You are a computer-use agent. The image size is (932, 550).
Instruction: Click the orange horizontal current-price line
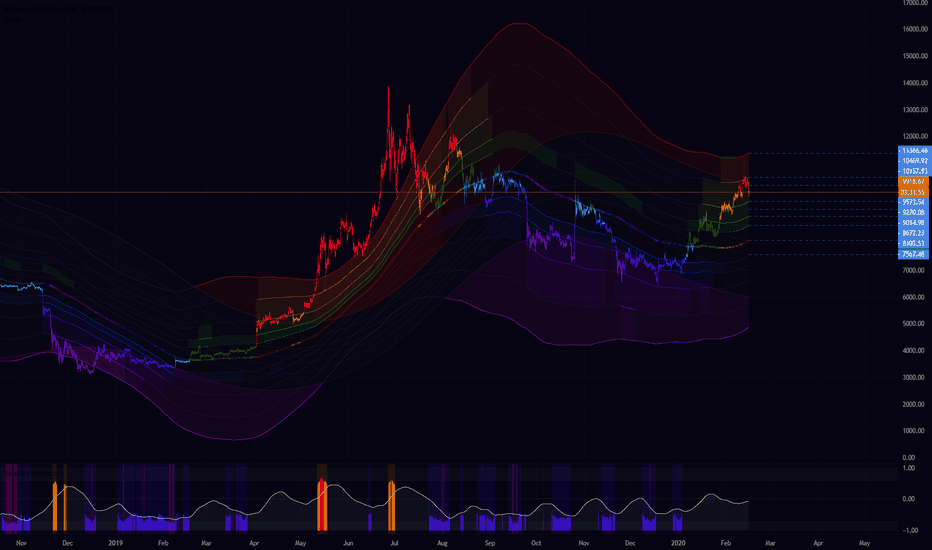(449, 192)
